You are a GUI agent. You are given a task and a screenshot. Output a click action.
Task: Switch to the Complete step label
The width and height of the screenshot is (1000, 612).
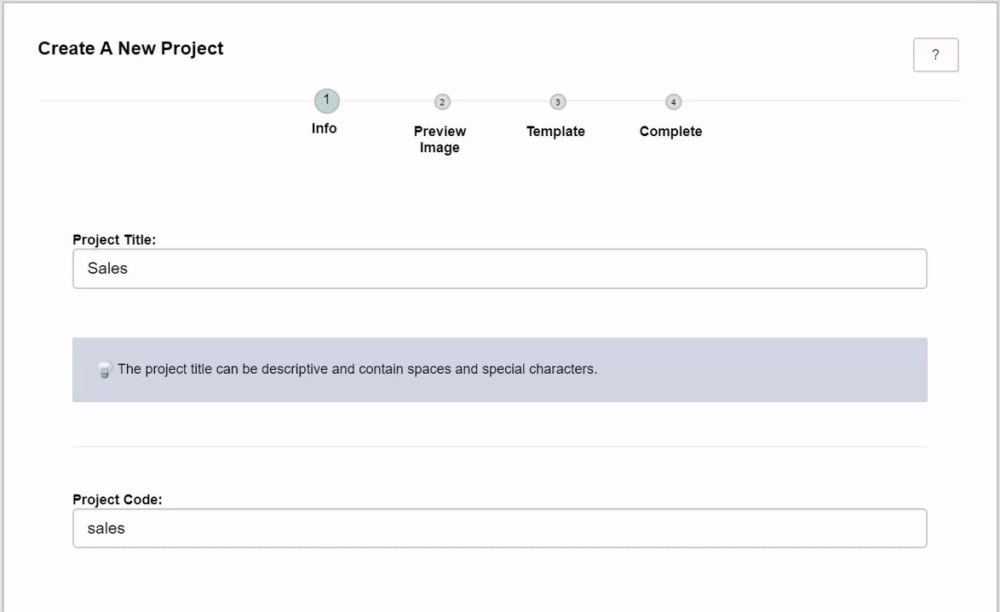[x=671, y=131]
